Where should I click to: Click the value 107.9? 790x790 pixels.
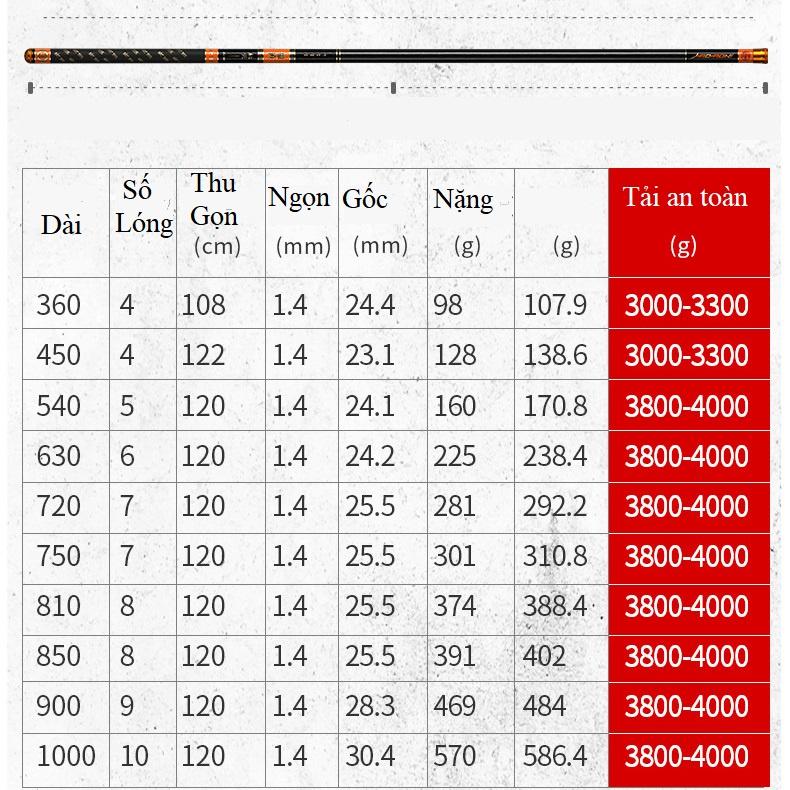pyautogui.click(x=555, y=305)
